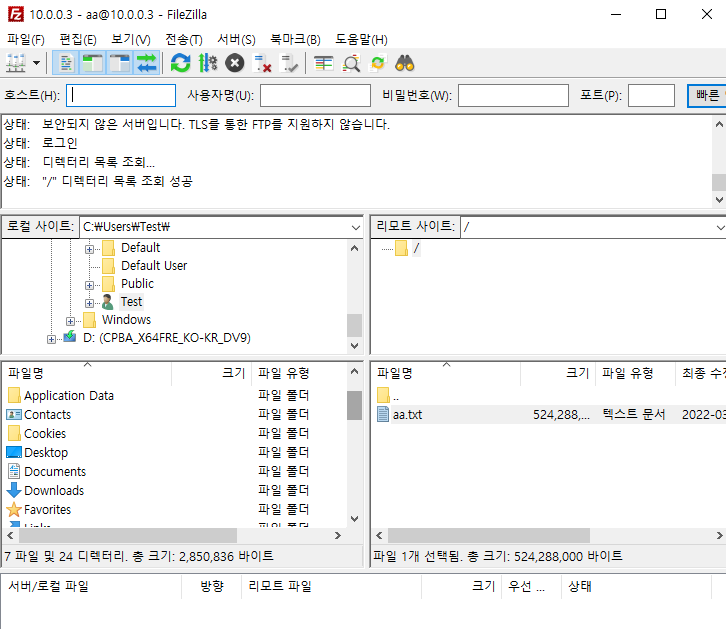Screen dimensions: 726x629
Task: Click the 서버/로컬 파일 queue column header
Action: (x=92, y=586)
